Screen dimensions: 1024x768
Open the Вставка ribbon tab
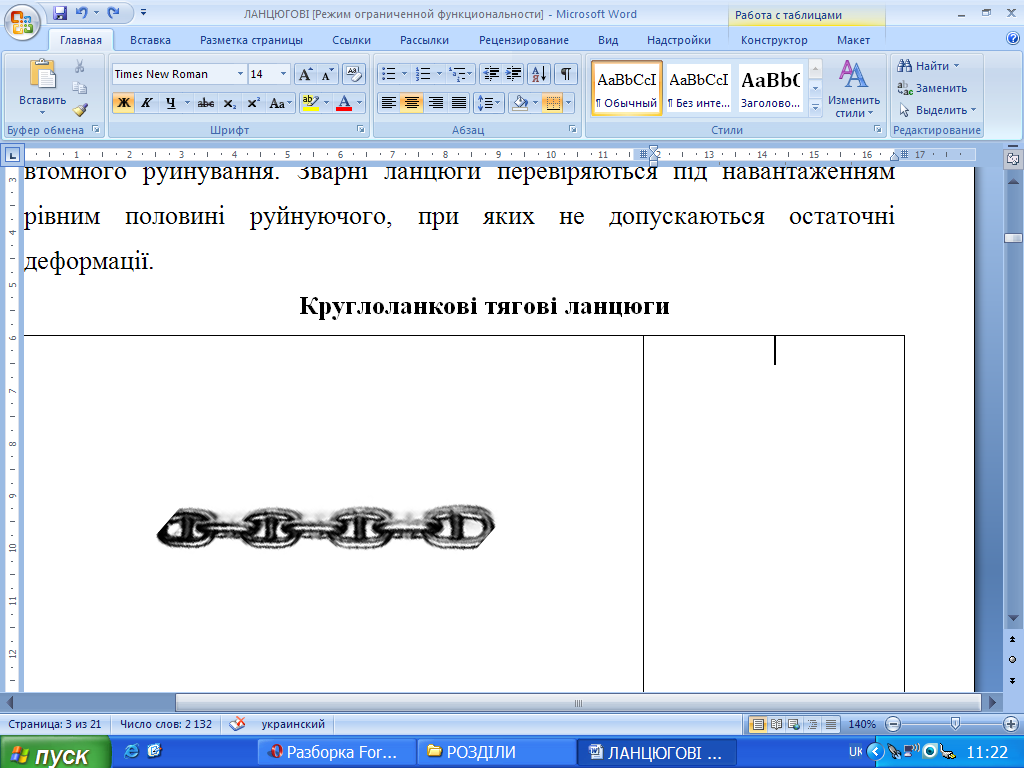[x=150, y=40]
